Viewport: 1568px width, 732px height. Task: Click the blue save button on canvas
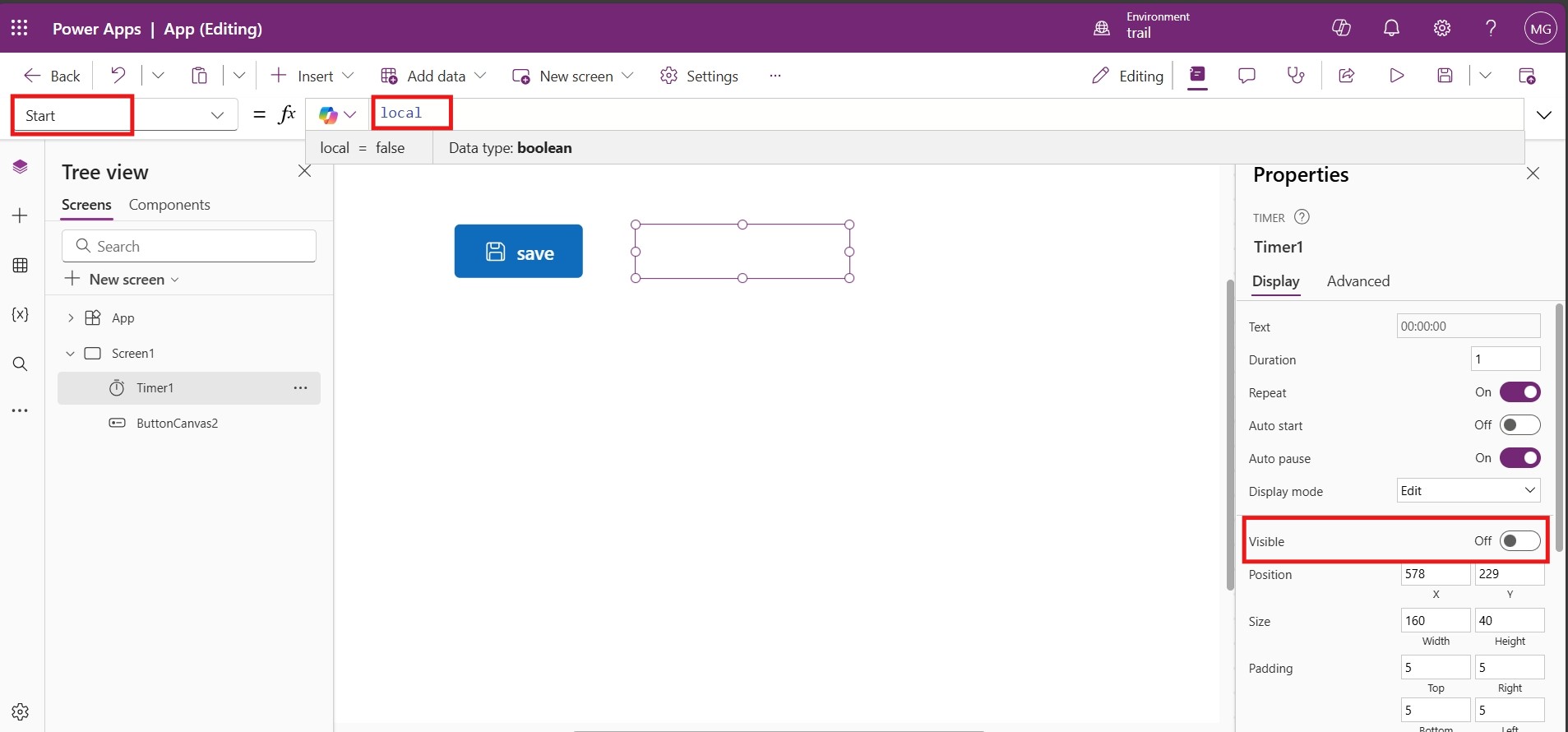point(518,252)
